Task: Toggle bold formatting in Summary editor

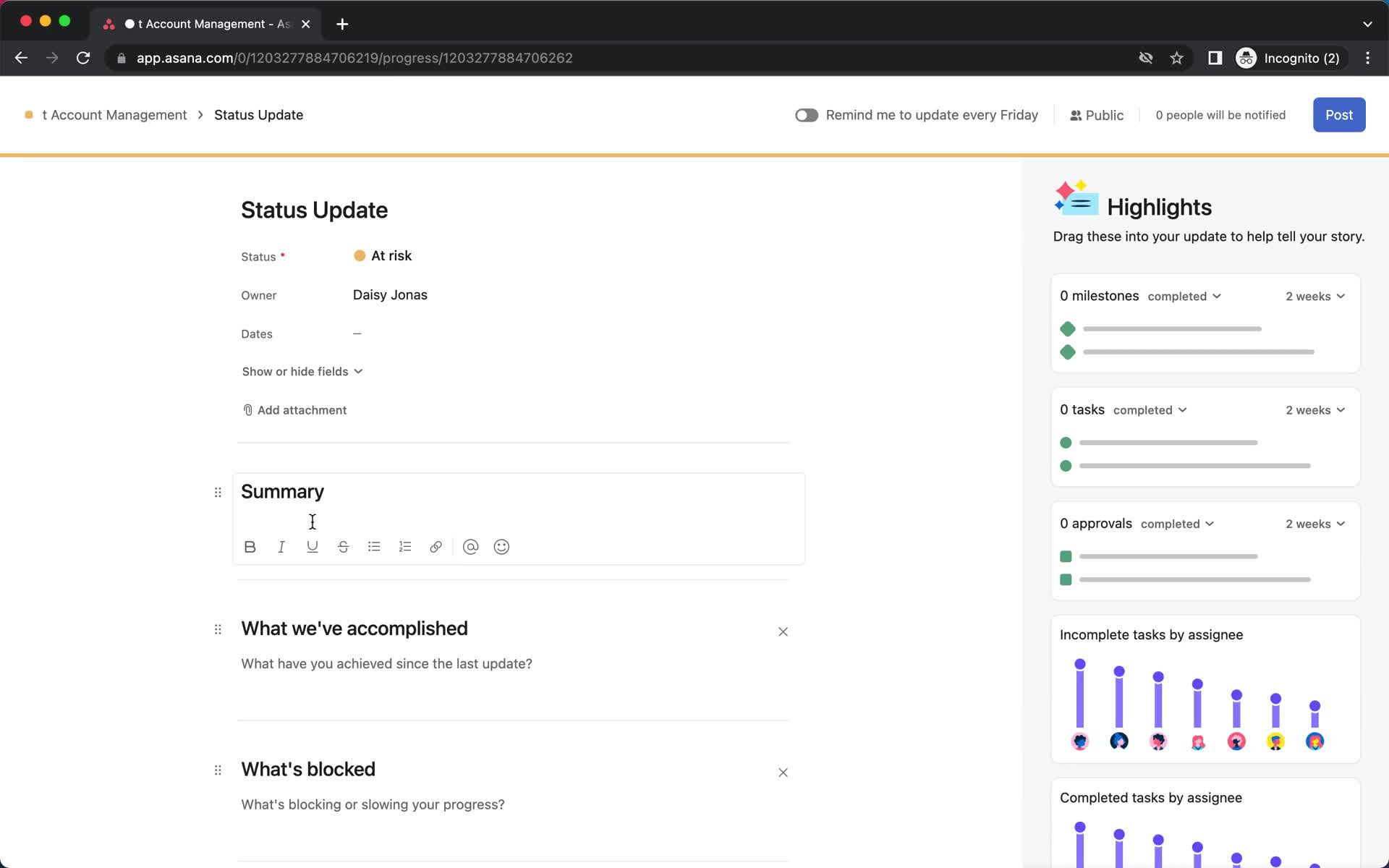Action: click(250, 547)
